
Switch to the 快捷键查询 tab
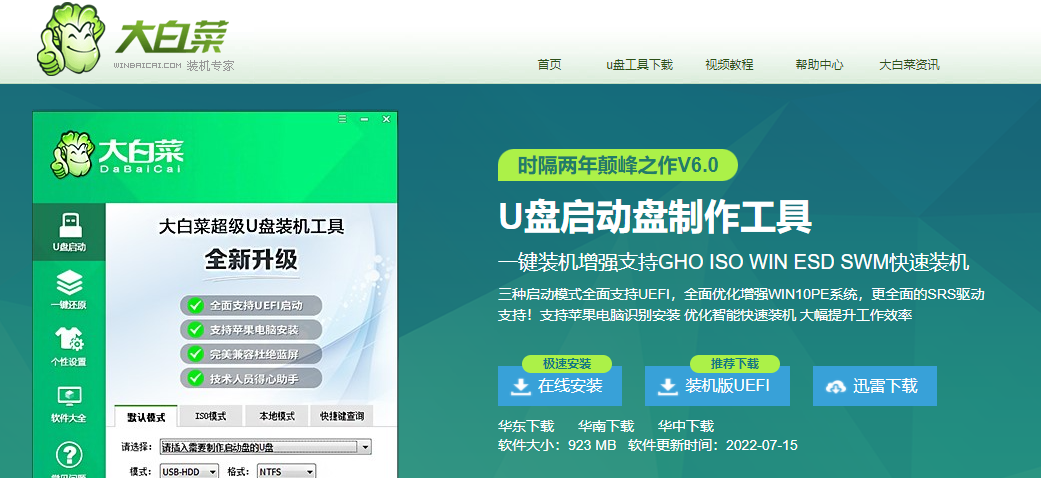click(x=342, y=416)
